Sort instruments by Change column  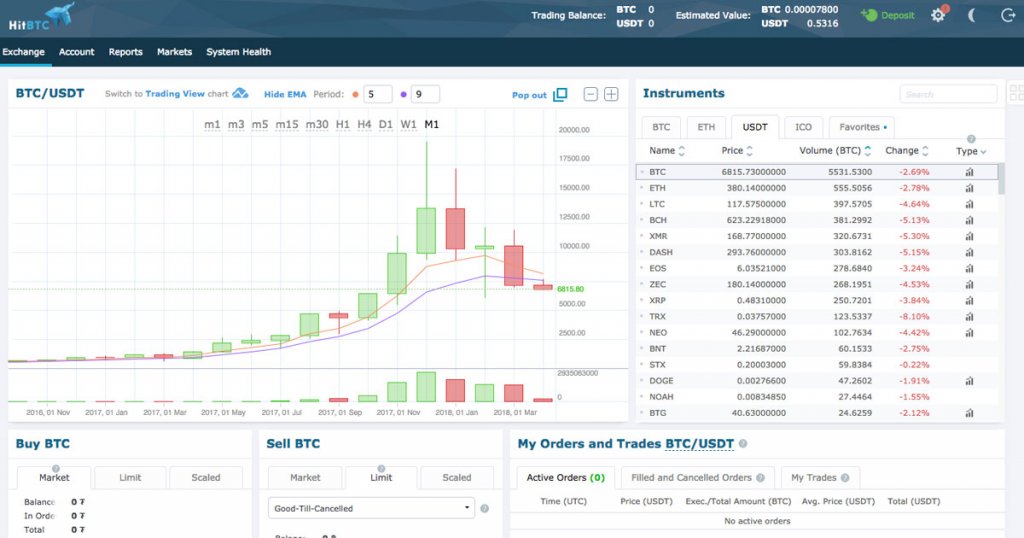(907, 151)
